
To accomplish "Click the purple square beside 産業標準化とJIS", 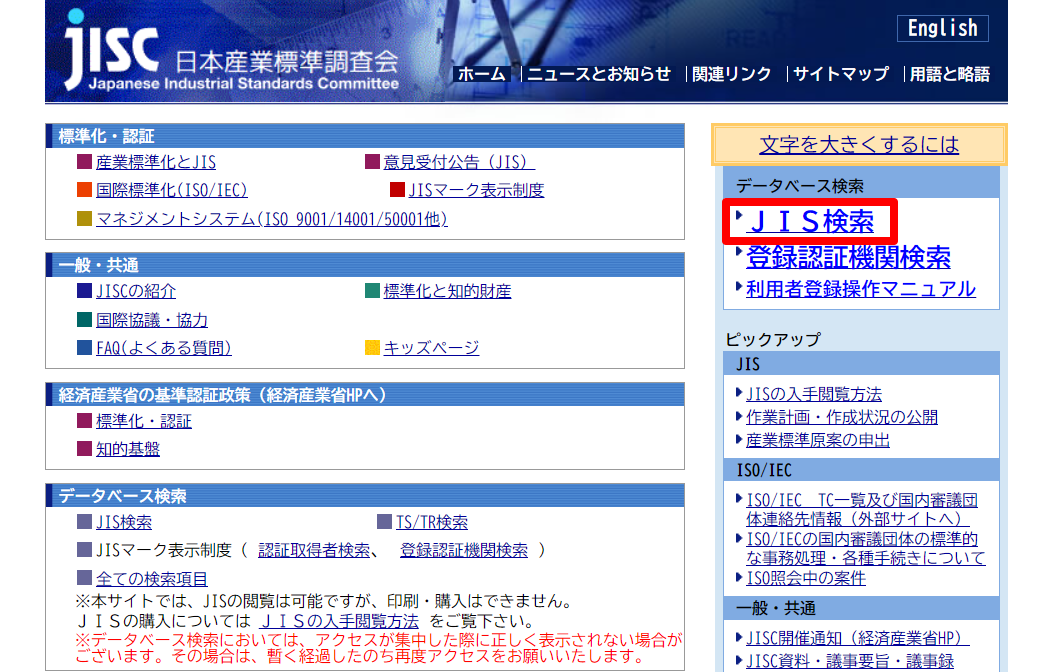I will [84, 162].
